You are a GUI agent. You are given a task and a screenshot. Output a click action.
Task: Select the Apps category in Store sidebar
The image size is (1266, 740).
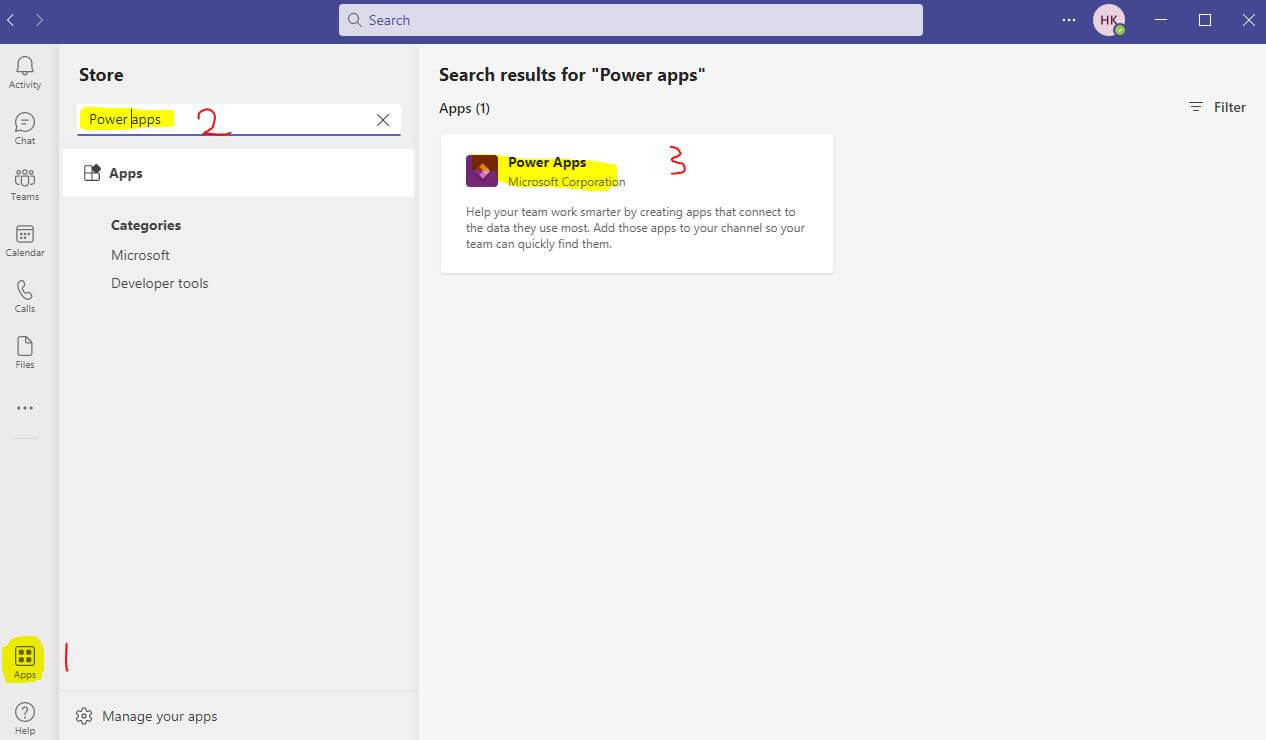tap(125, 172)
